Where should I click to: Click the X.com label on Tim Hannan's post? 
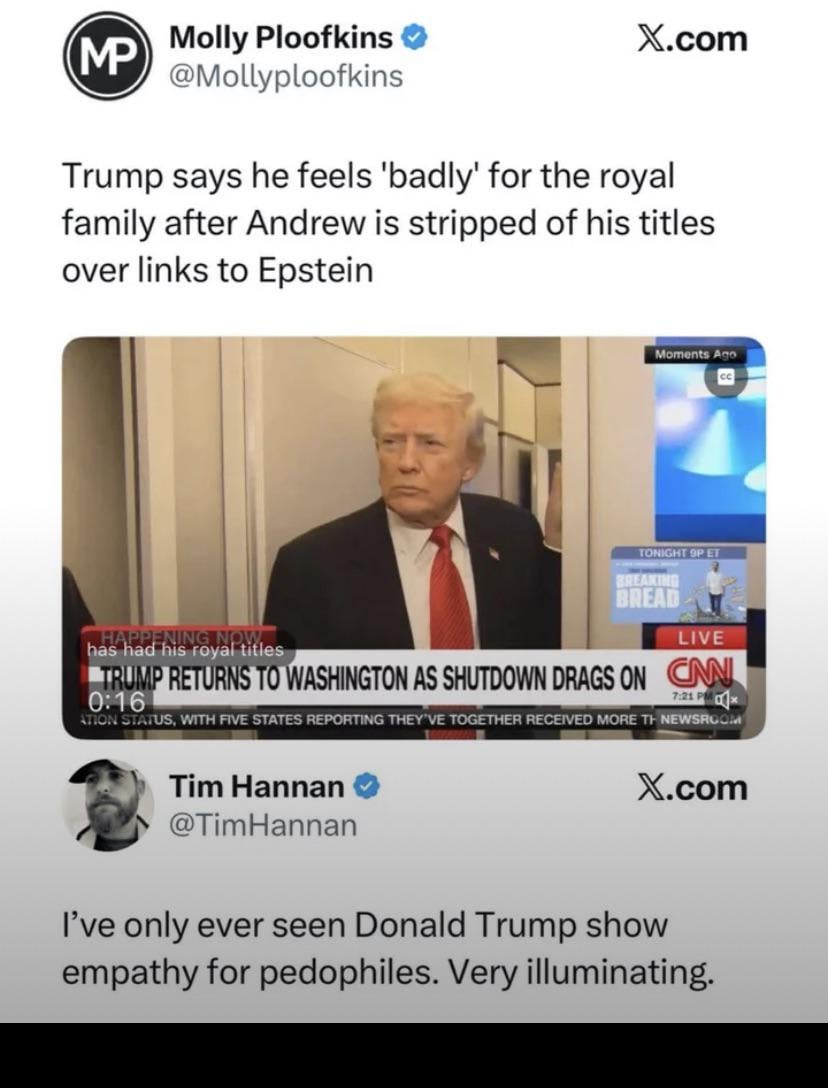pyautogui.click(x=693, y=788)
